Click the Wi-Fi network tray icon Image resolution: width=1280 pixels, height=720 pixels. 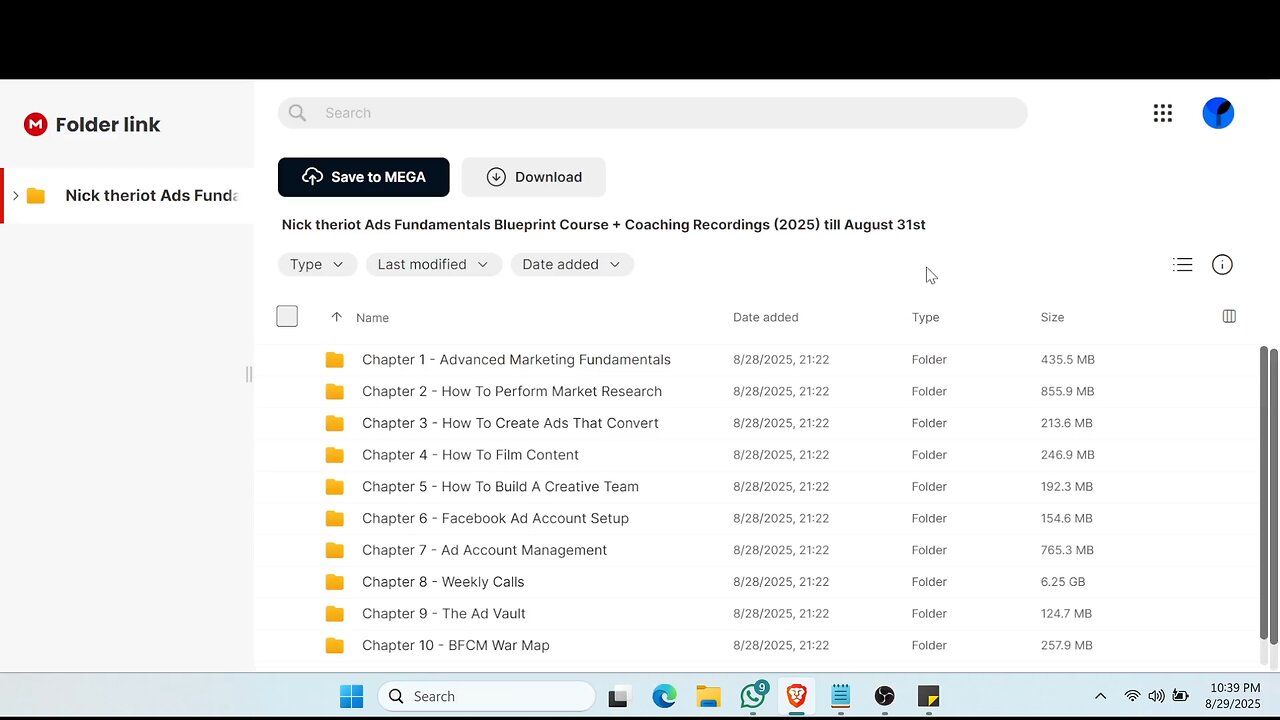[x=1132, y=696]
